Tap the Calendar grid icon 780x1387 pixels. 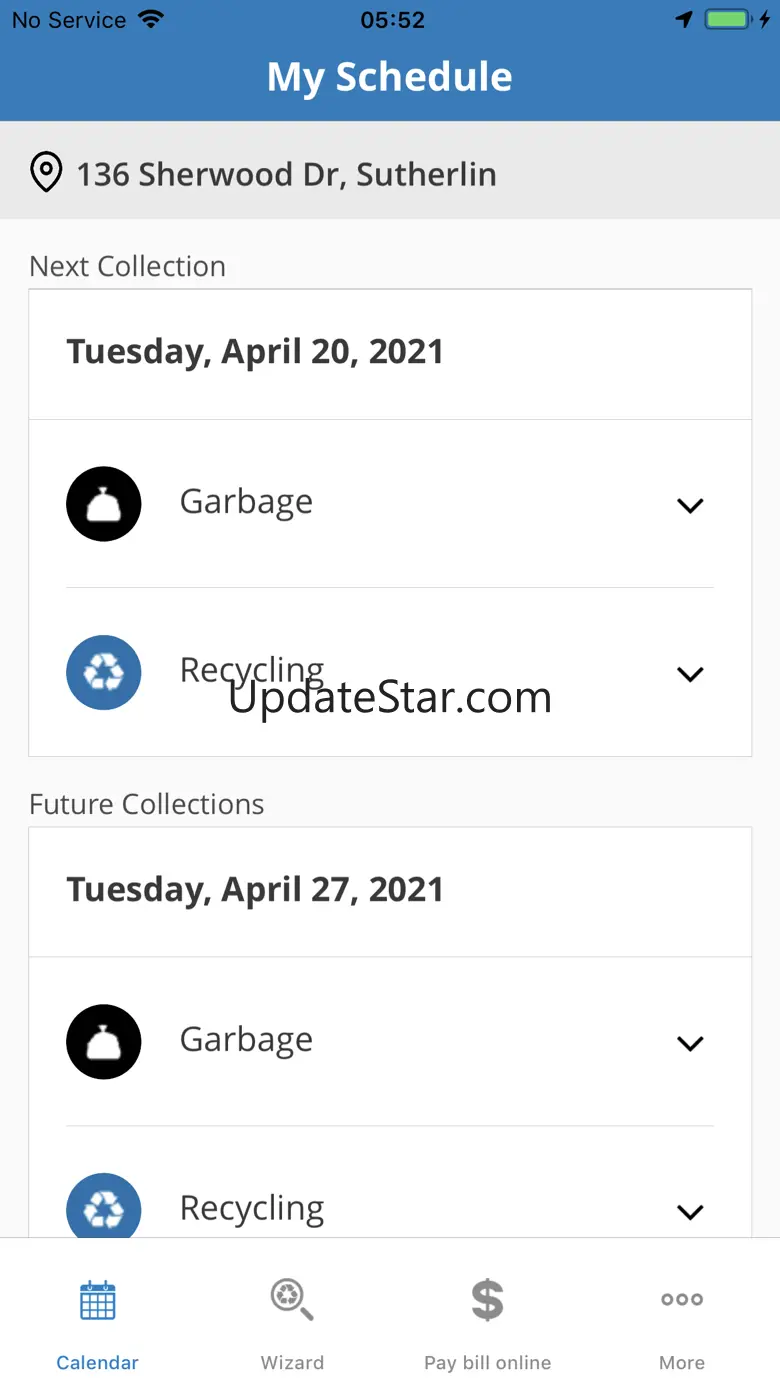tap(98, 1300)
